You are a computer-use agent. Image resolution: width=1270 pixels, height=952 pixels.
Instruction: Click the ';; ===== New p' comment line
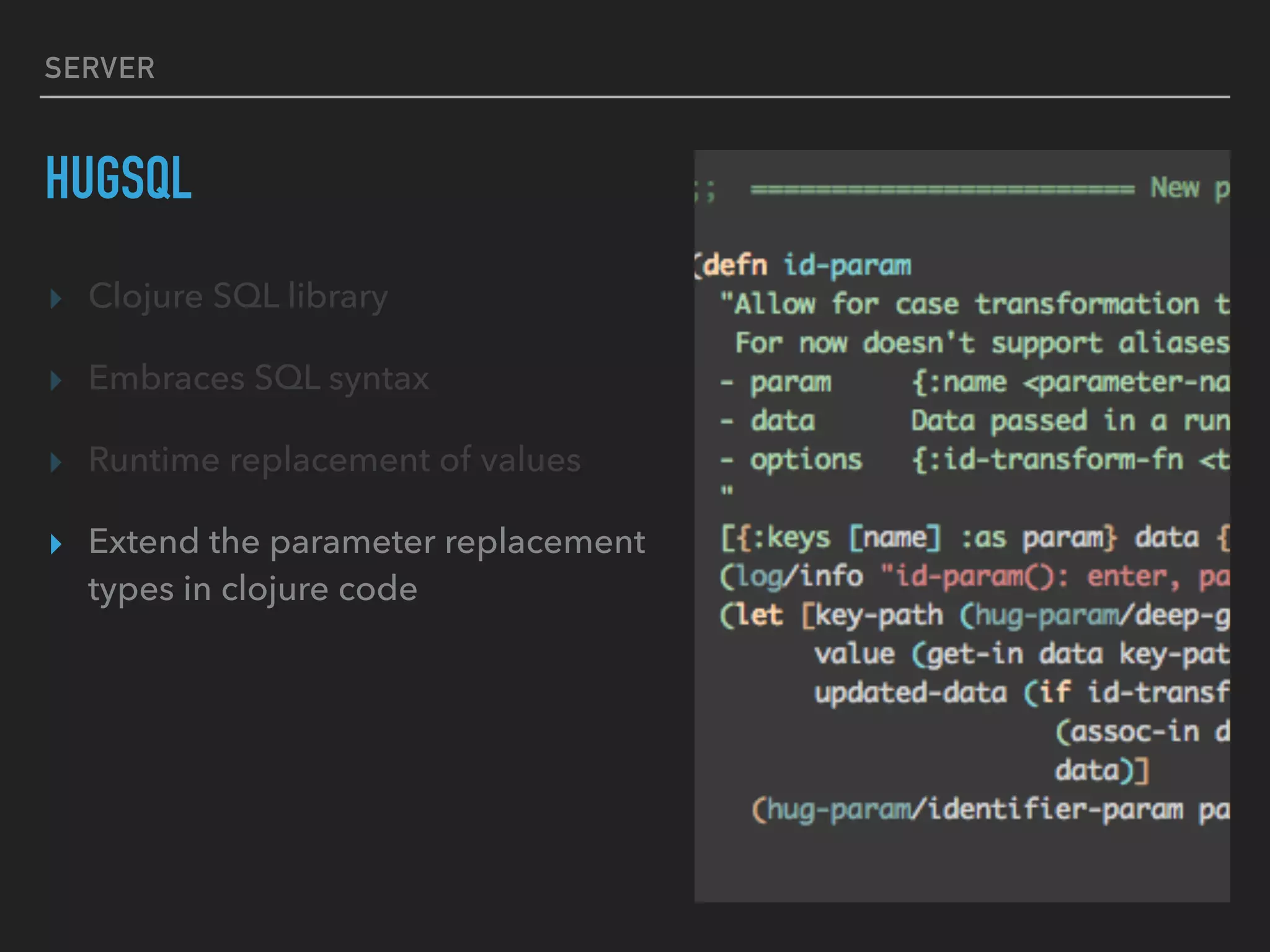click(x=962, y=188)
